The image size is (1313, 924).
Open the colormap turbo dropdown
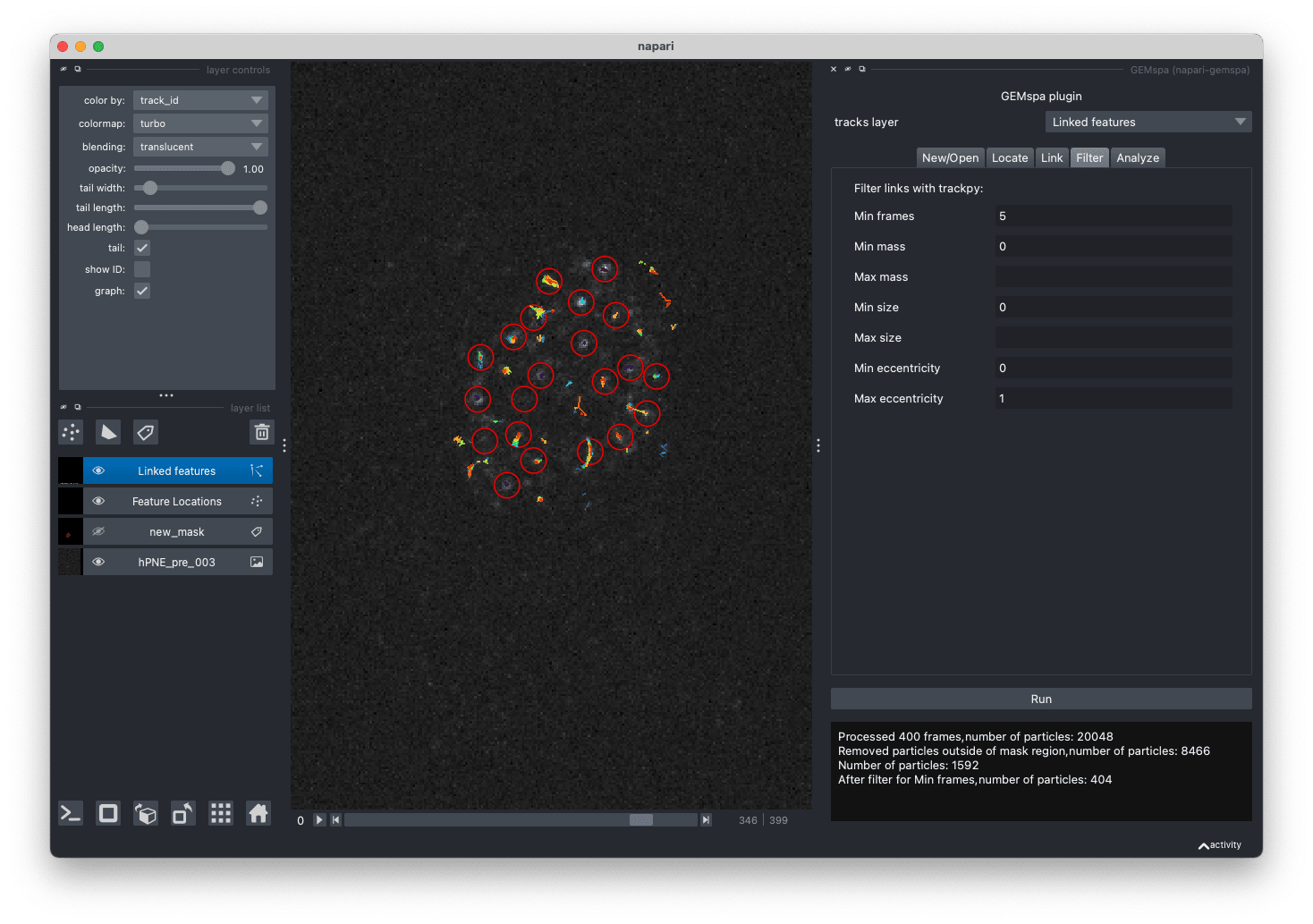200,123
